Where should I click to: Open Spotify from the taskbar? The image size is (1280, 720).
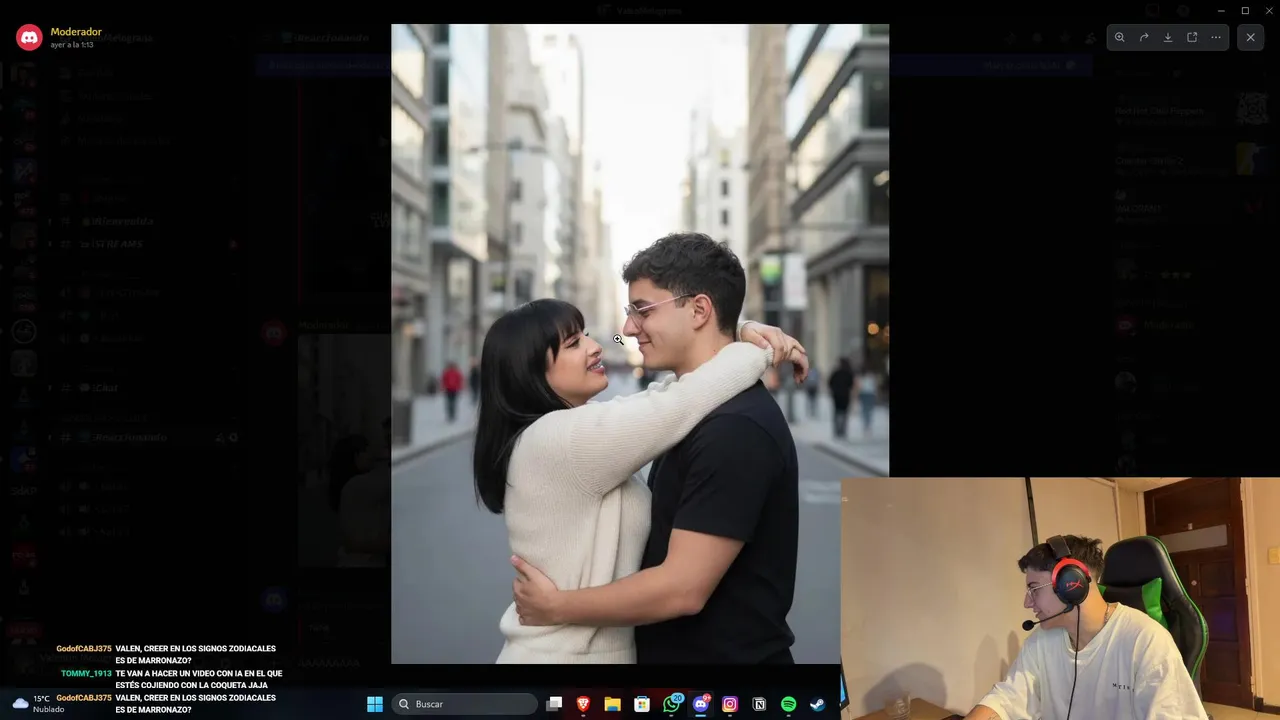(788, 704)
